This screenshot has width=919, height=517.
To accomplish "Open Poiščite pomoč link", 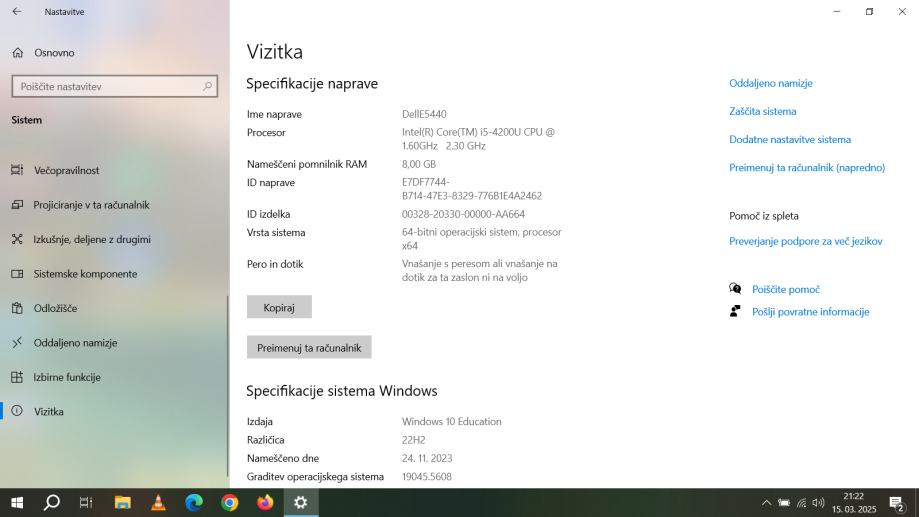I will click(786, 289).
